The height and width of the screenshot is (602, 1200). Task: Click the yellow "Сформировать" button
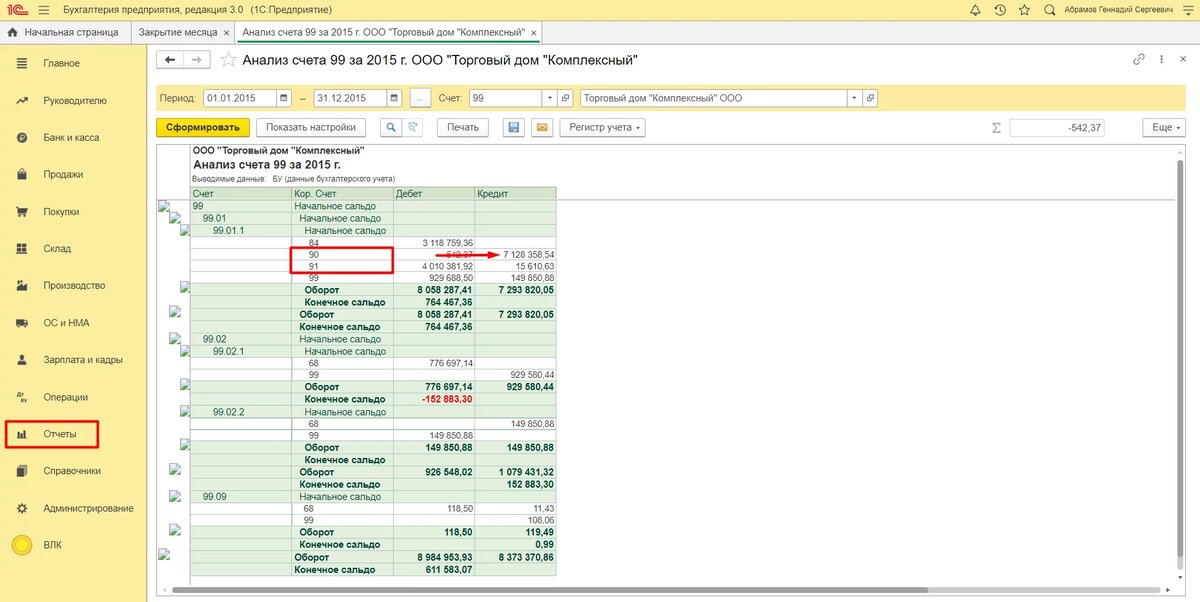pyautogui.click(x=203, y=128)
